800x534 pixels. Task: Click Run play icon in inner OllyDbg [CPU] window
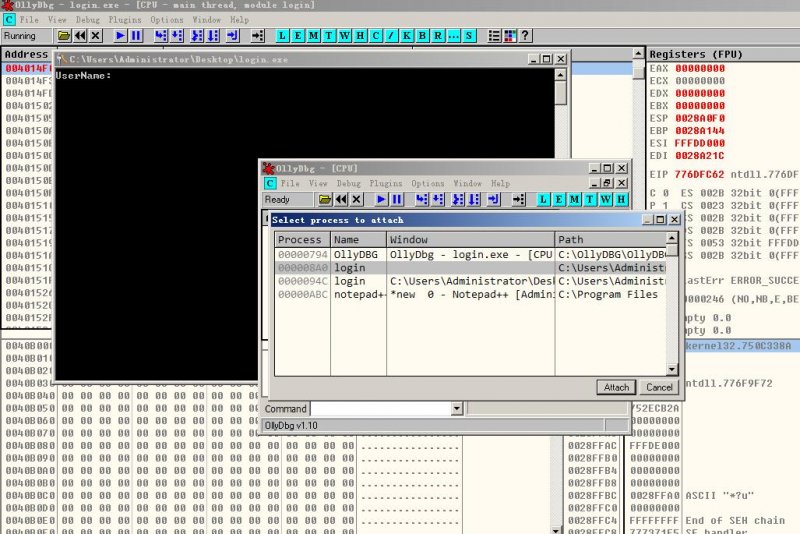click(381, 199)
